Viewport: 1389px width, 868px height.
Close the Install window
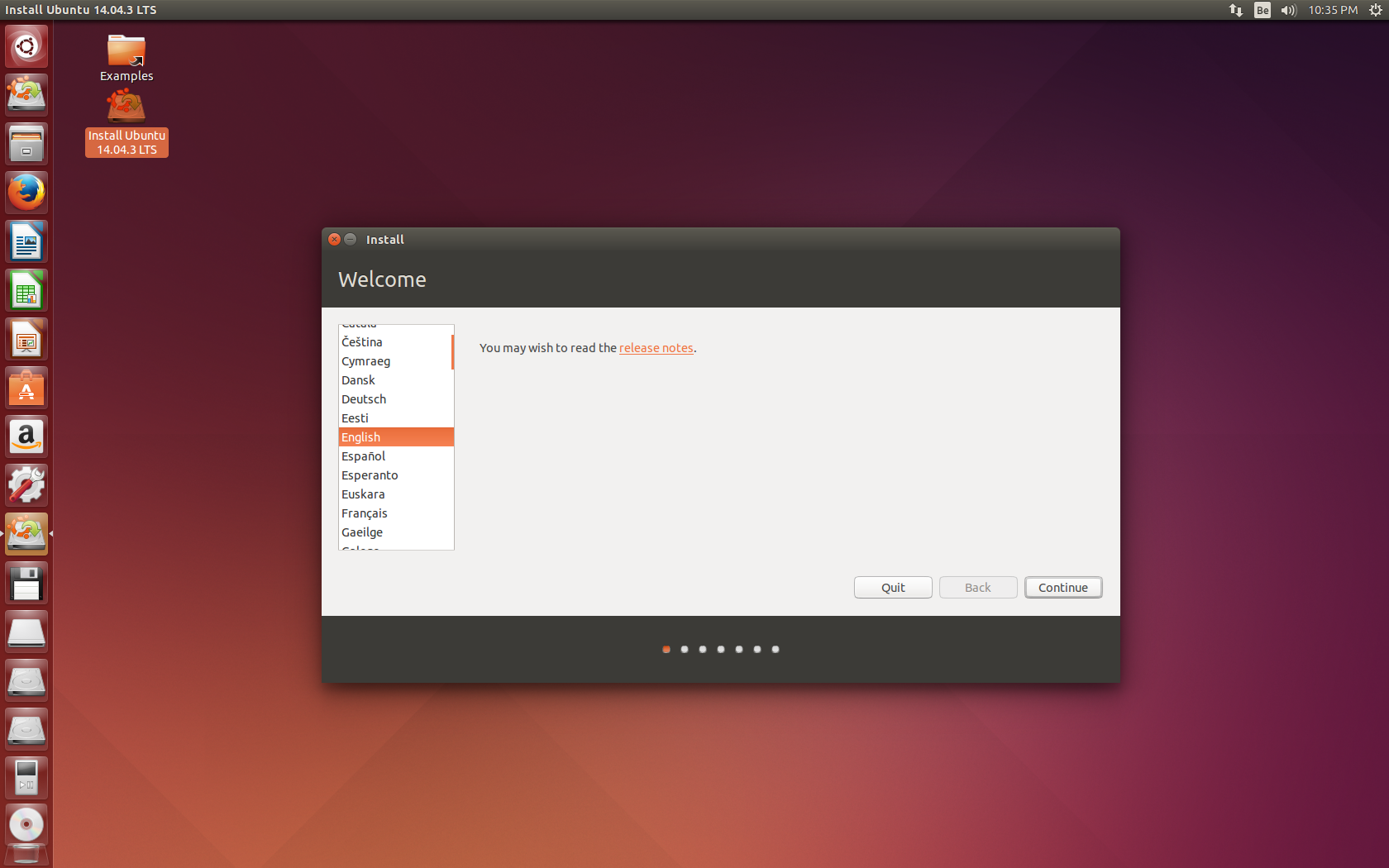[334, 240]
